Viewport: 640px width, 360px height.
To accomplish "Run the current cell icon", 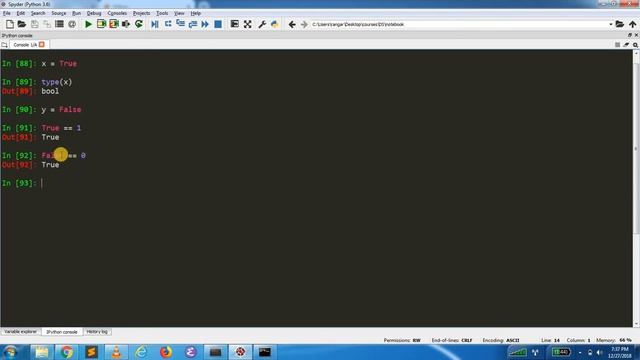I will [x=101, y=24].
